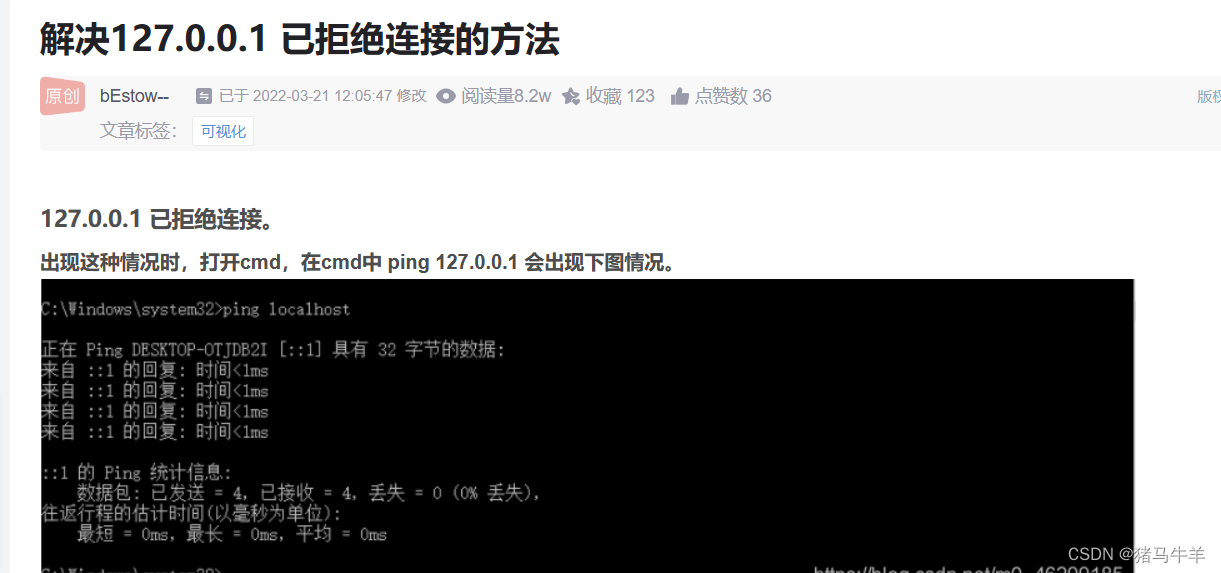Click the heading 127.0.0.1 已拒绝连接。
This screenshot has width=1221, height=573.
[x=157, y=219]
